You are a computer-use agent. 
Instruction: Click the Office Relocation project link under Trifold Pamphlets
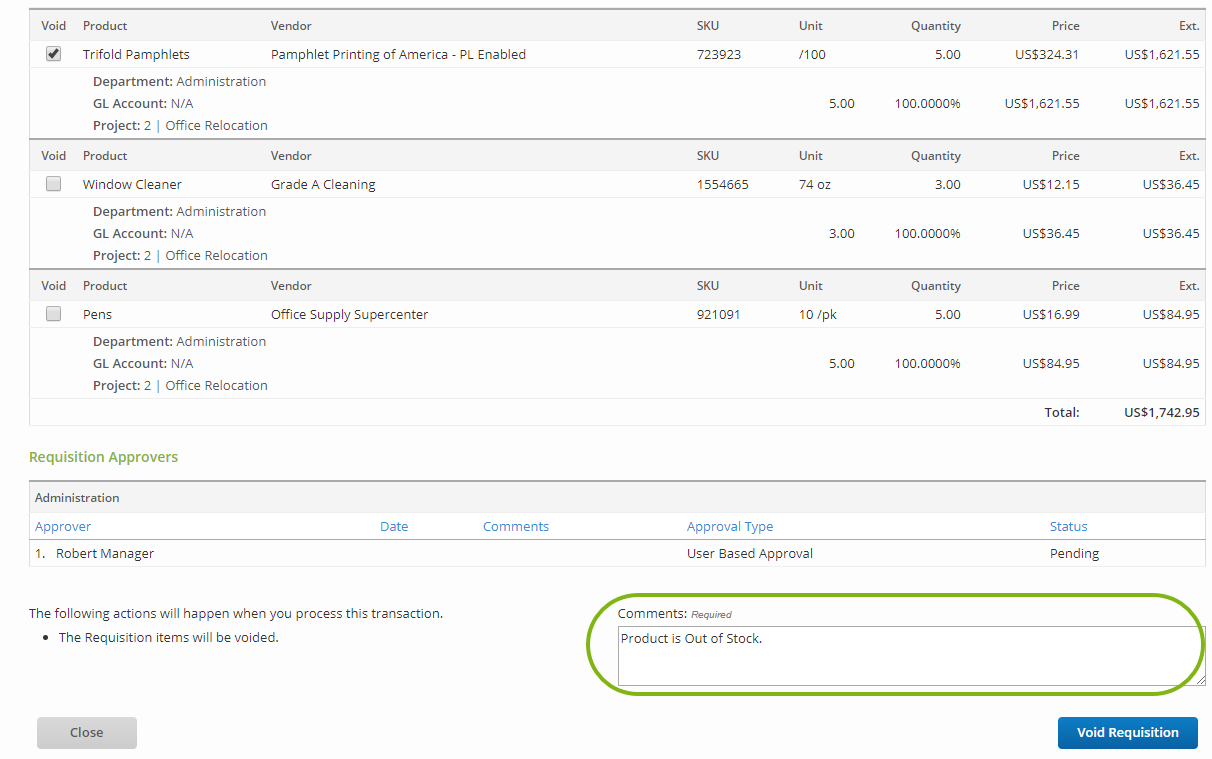pos(216,125)
